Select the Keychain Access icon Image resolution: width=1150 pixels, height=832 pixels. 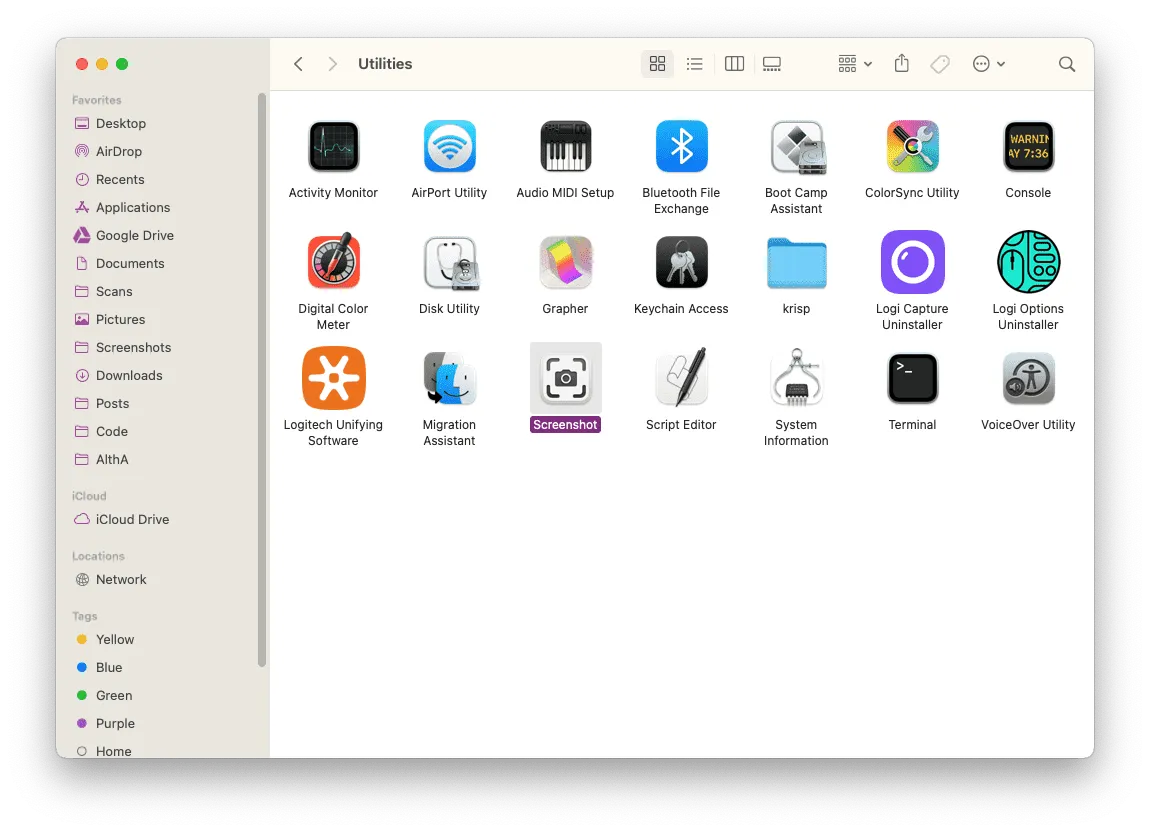681,262
